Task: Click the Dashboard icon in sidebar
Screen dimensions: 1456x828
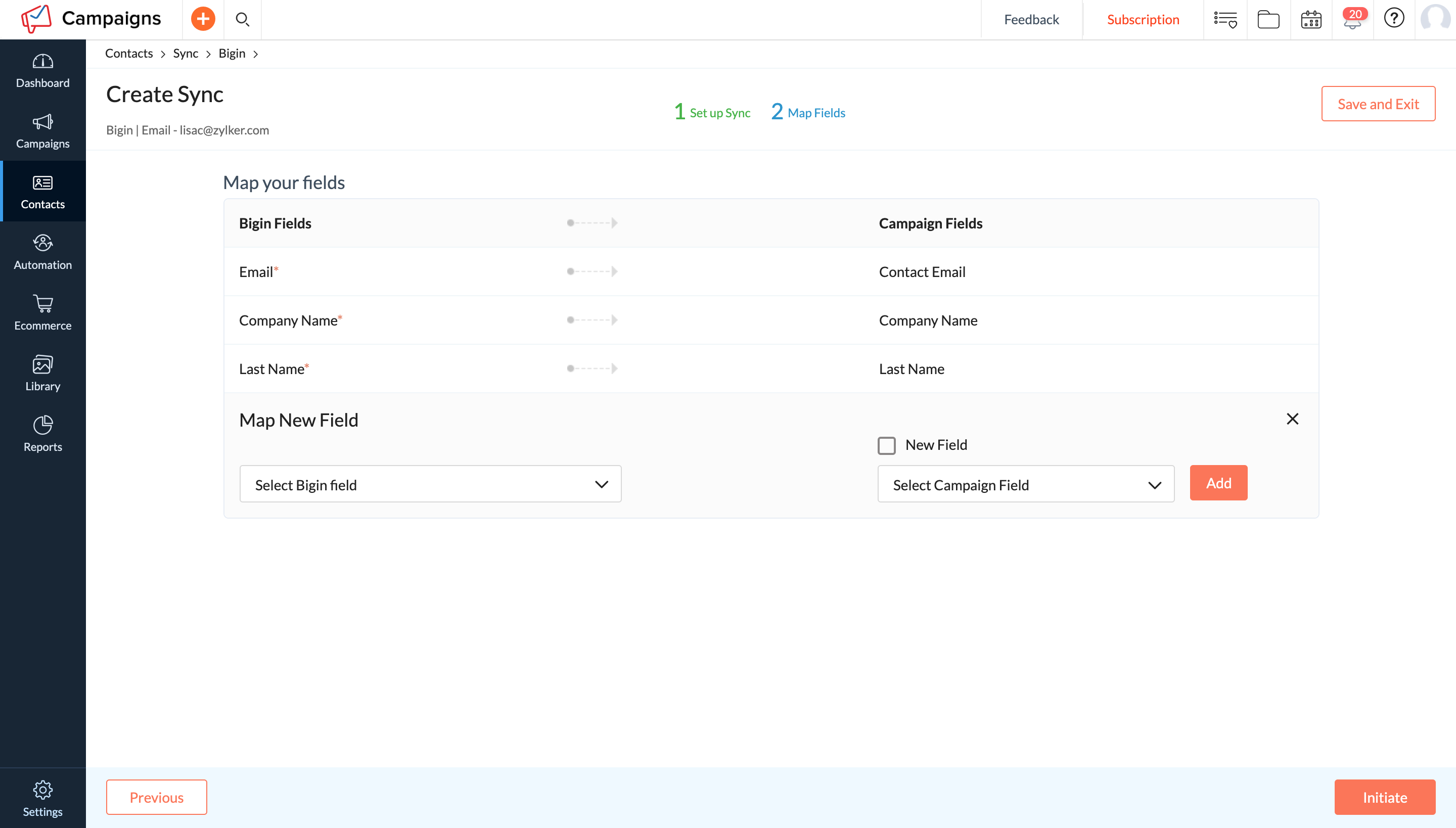Action: coord(43,62)
